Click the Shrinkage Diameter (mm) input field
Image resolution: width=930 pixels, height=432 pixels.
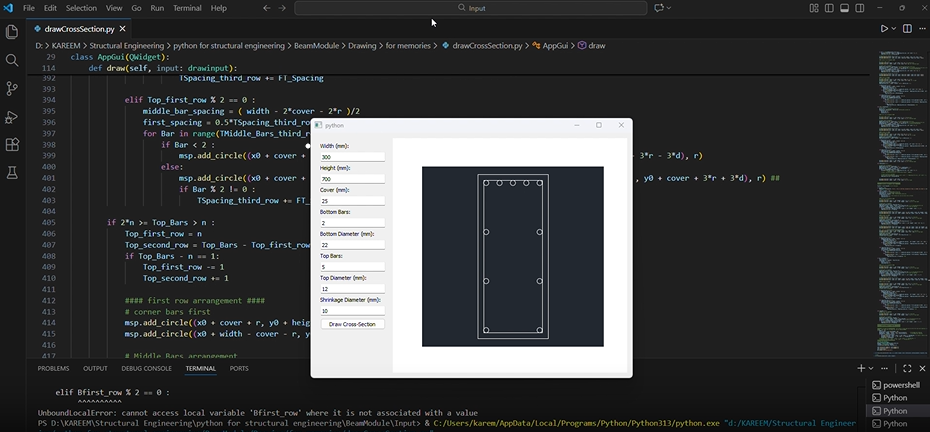[352, 311]
